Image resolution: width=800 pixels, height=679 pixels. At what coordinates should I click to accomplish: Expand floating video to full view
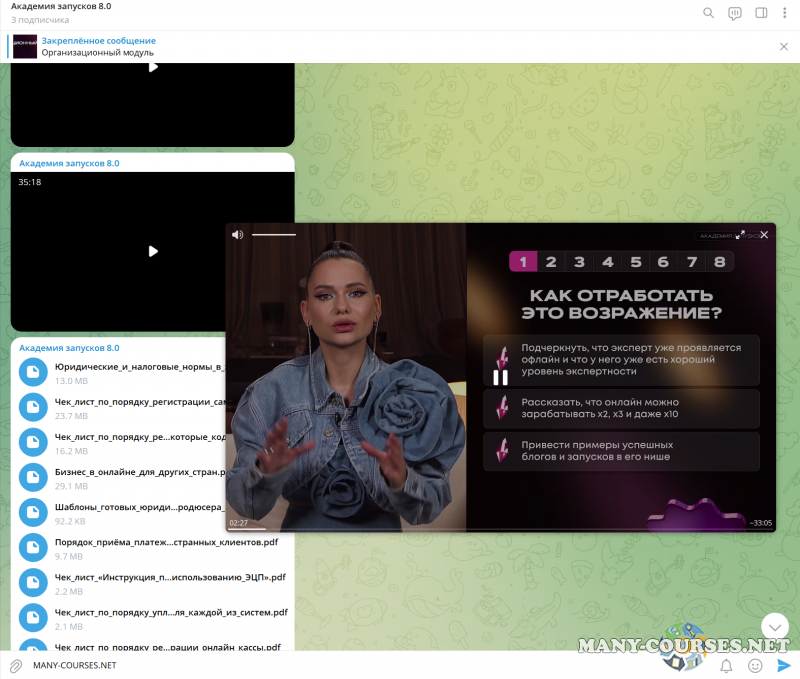point(740,235)
